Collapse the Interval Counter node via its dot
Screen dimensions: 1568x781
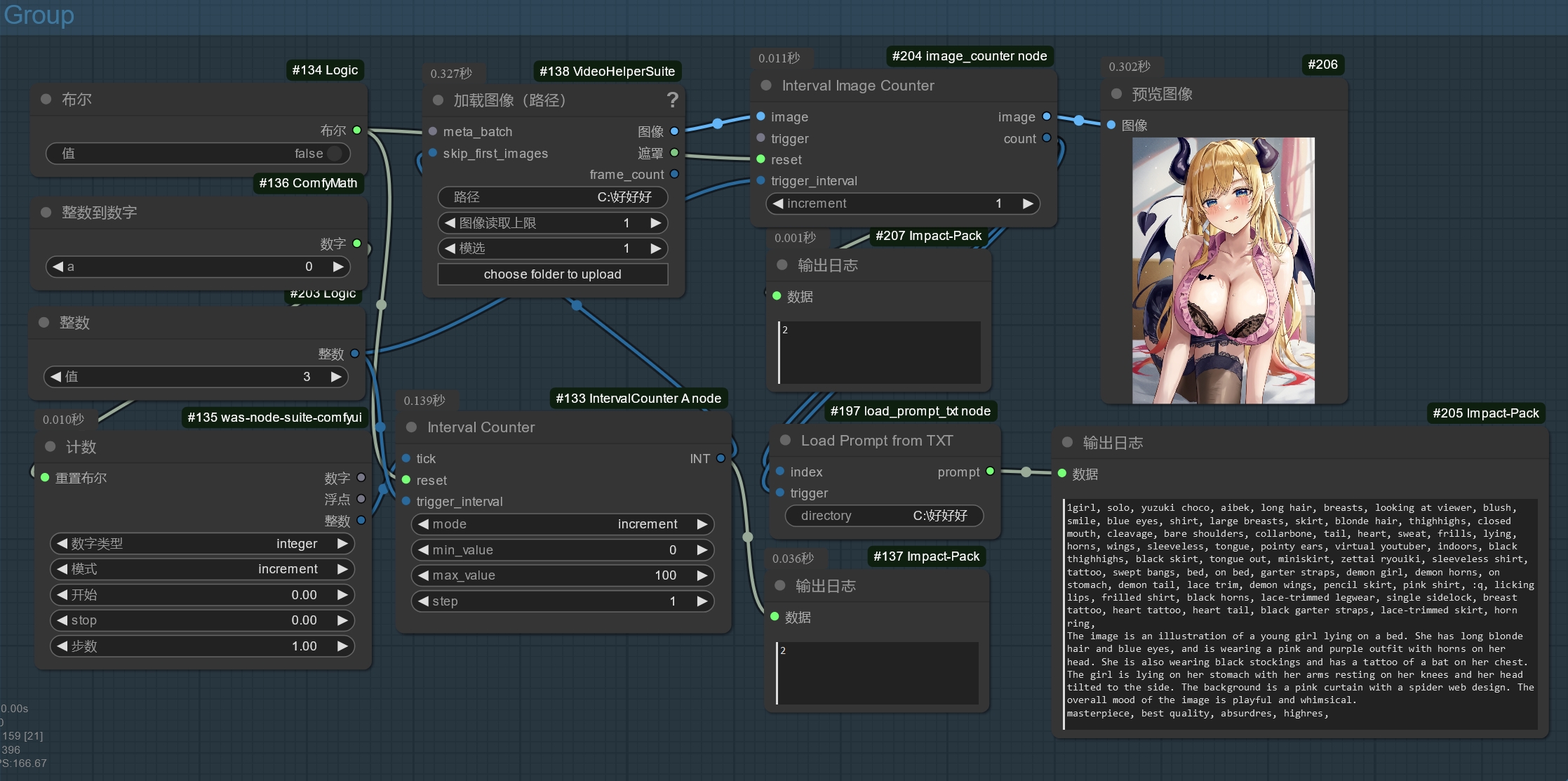[x=412, y=427]
